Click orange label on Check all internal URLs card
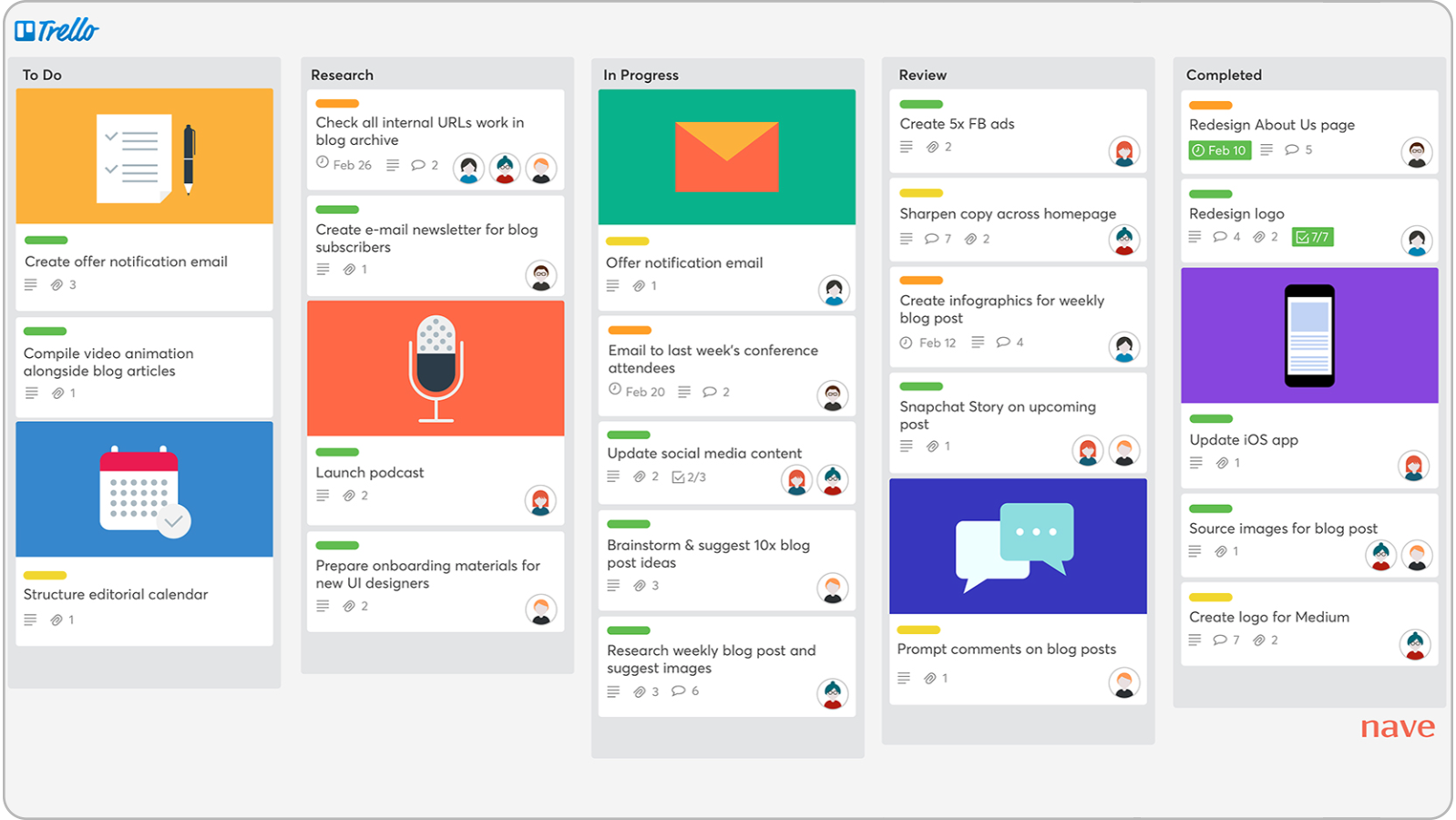 pyautogui.click(x=337, y=104)
